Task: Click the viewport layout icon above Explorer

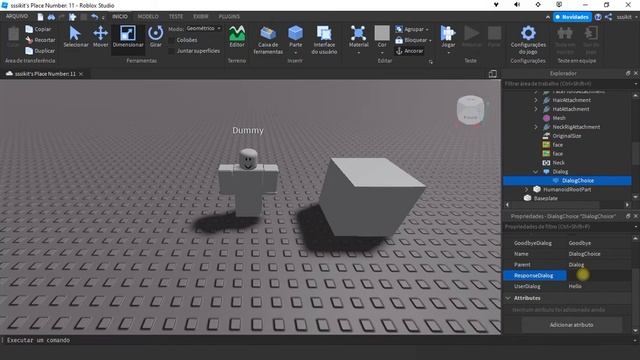Action: (x=493, y=73)
